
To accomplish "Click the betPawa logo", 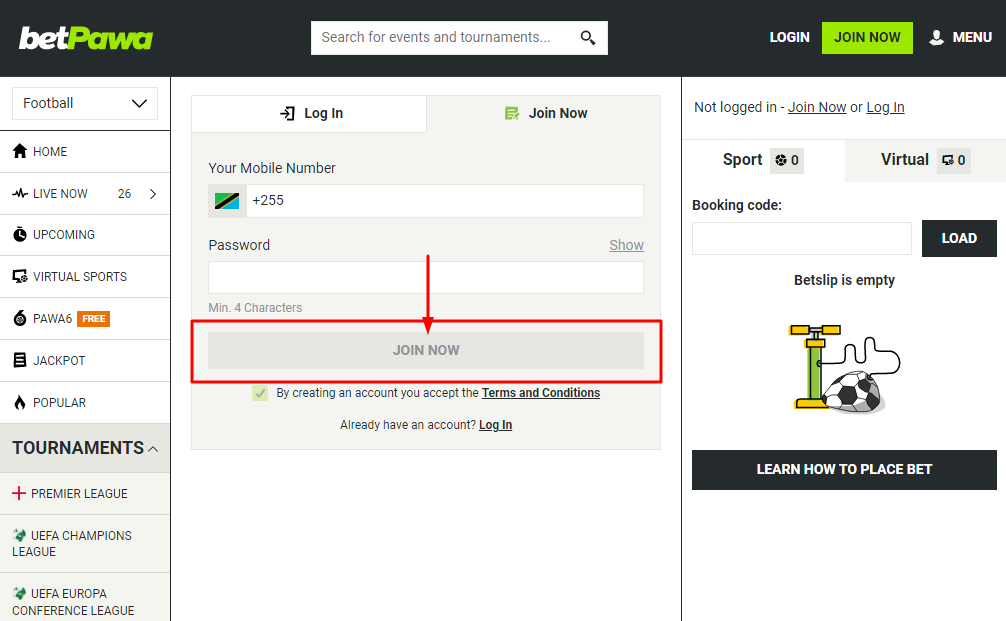I will coord(86,38).
